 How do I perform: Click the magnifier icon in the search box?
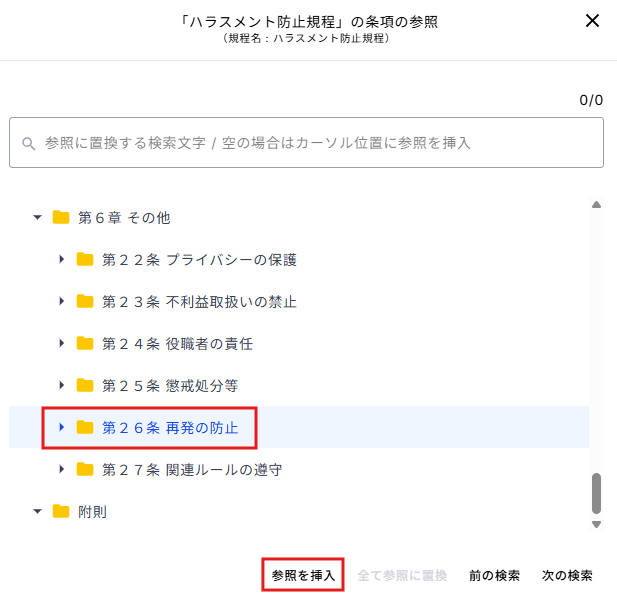(x=28, y=143)
